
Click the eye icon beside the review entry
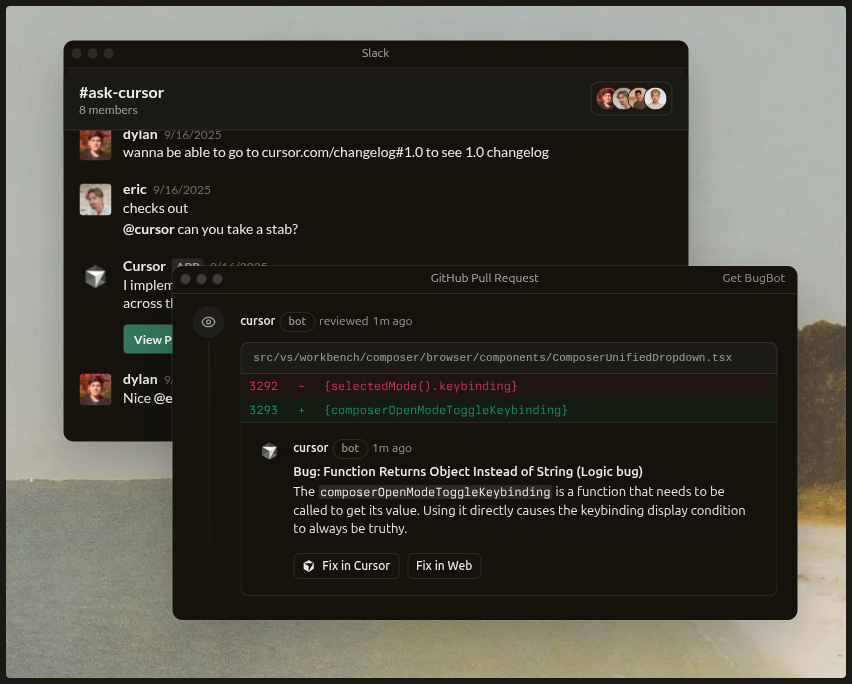click(208, 322)
